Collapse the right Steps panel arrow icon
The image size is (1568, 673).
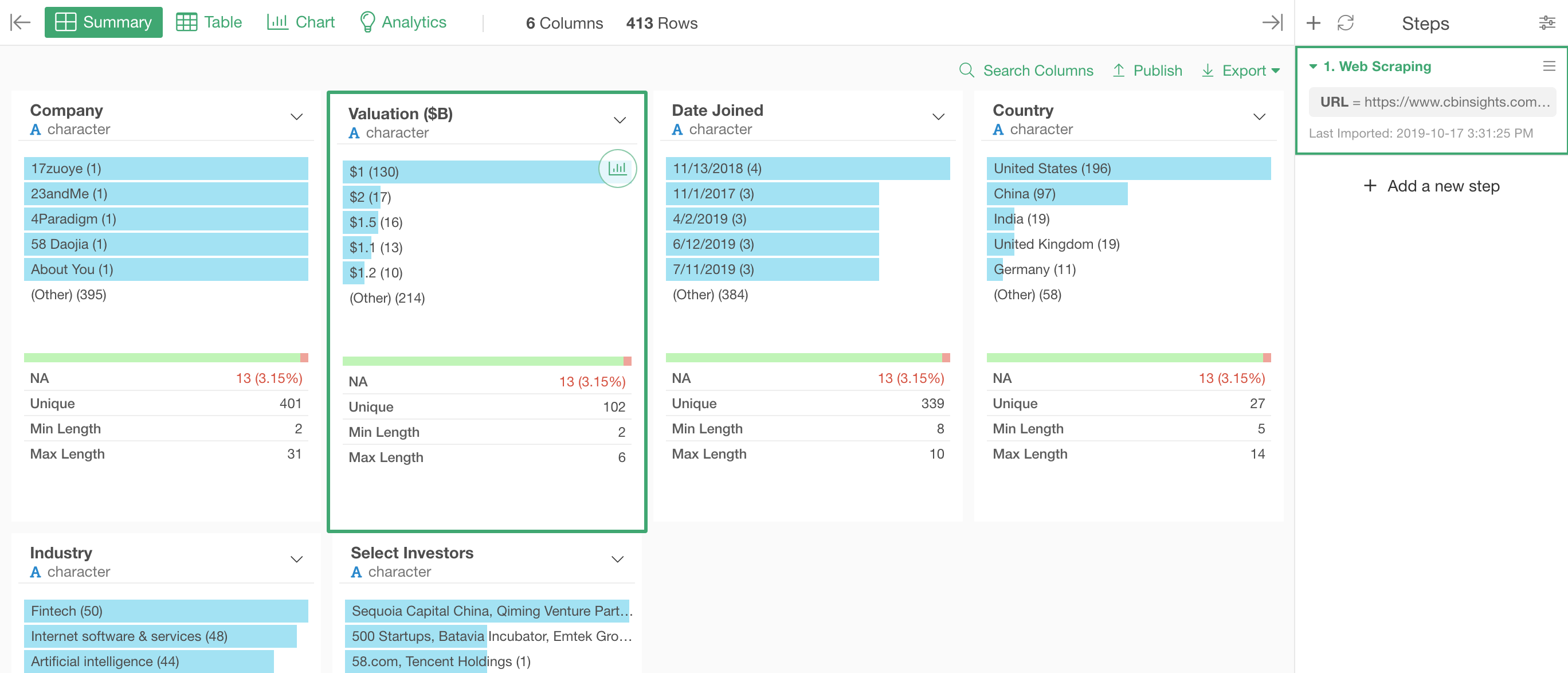point(1272,22)
